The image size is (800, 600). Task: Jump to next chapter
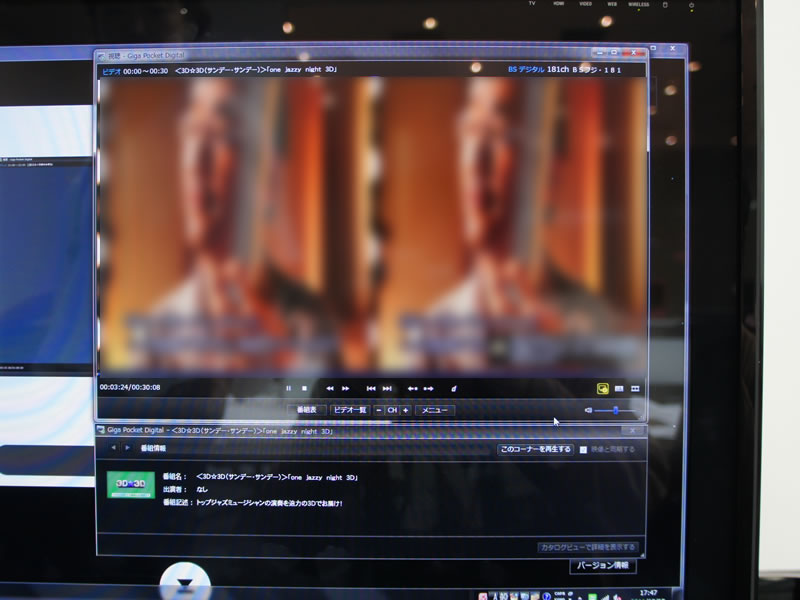(x=387, y=389)
